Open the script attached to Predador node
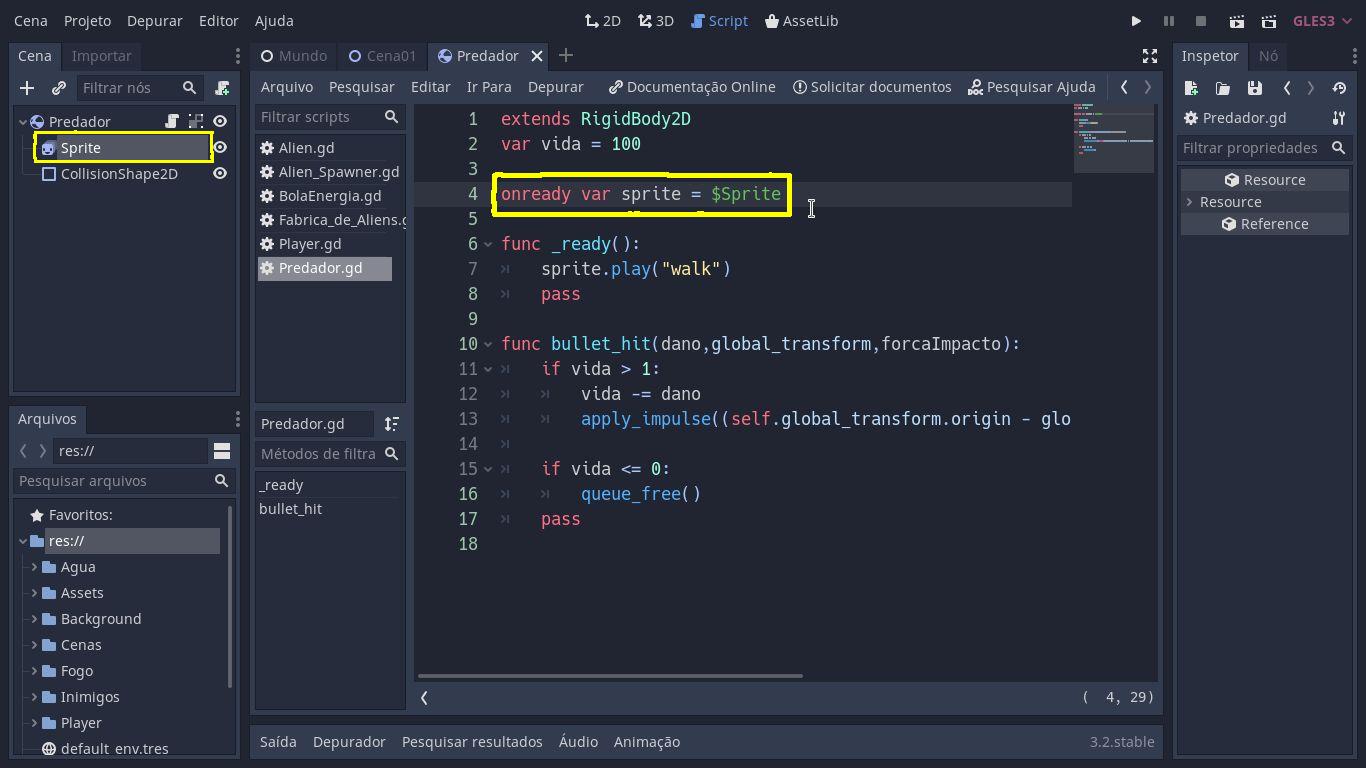Viewport: 1366px width, 768px height. tap(172, 122)
